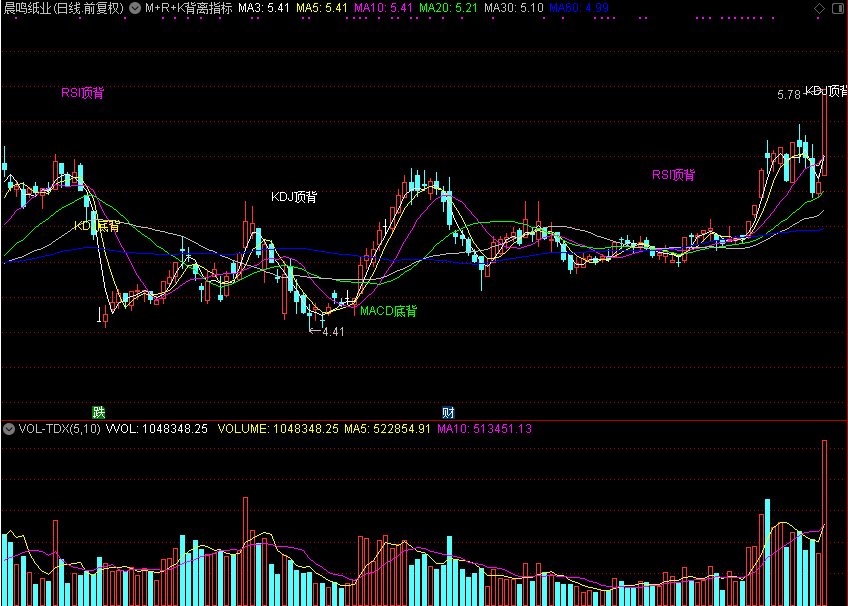Image resolution: width=848 pixels, height=606 pixels.
Task: Click the yellow MA5: 5.41 label
Action: (322, 8)
